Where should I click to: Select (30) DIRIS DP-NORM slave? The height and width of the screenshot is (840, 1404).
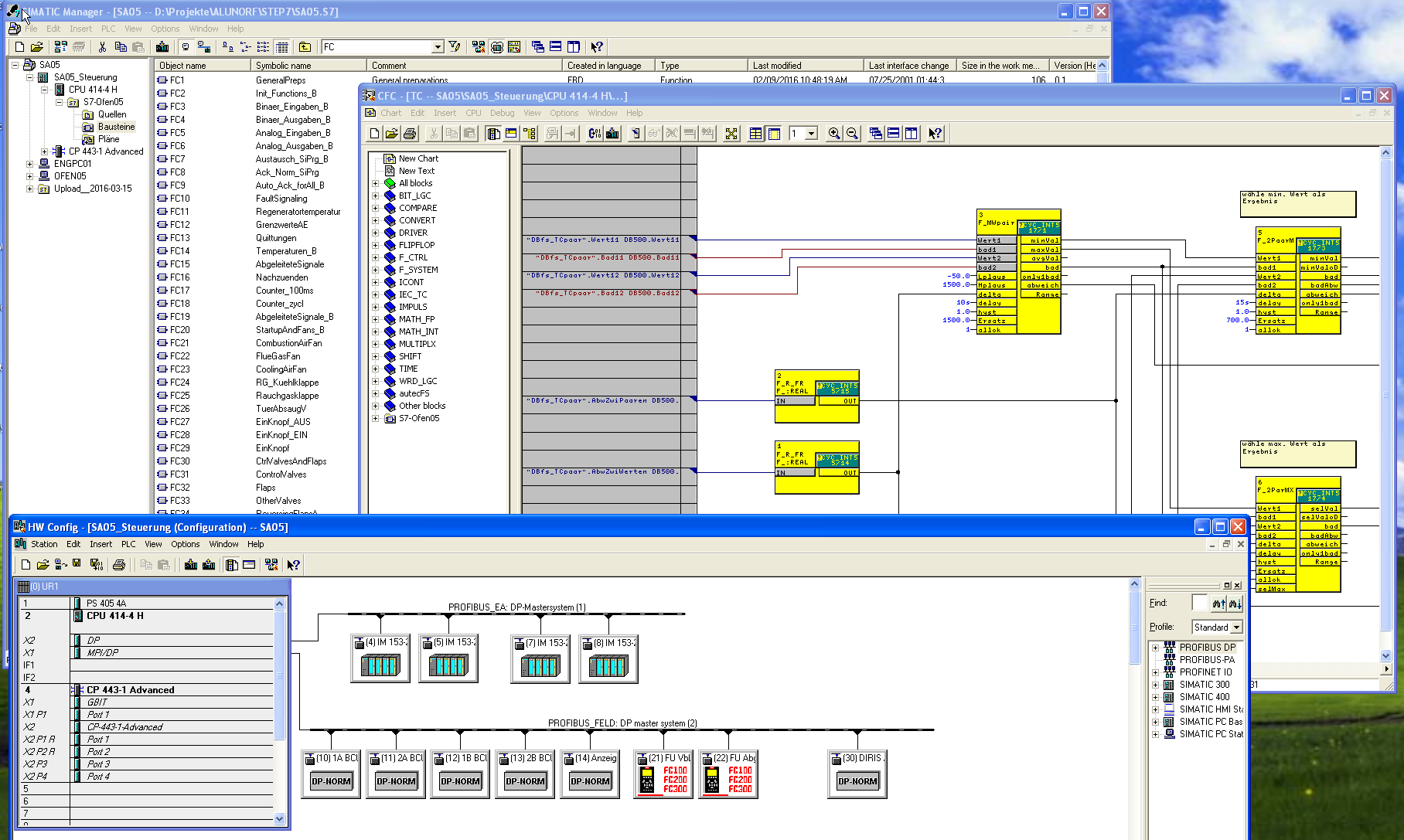pyautogui.click(x=857, y=774)
